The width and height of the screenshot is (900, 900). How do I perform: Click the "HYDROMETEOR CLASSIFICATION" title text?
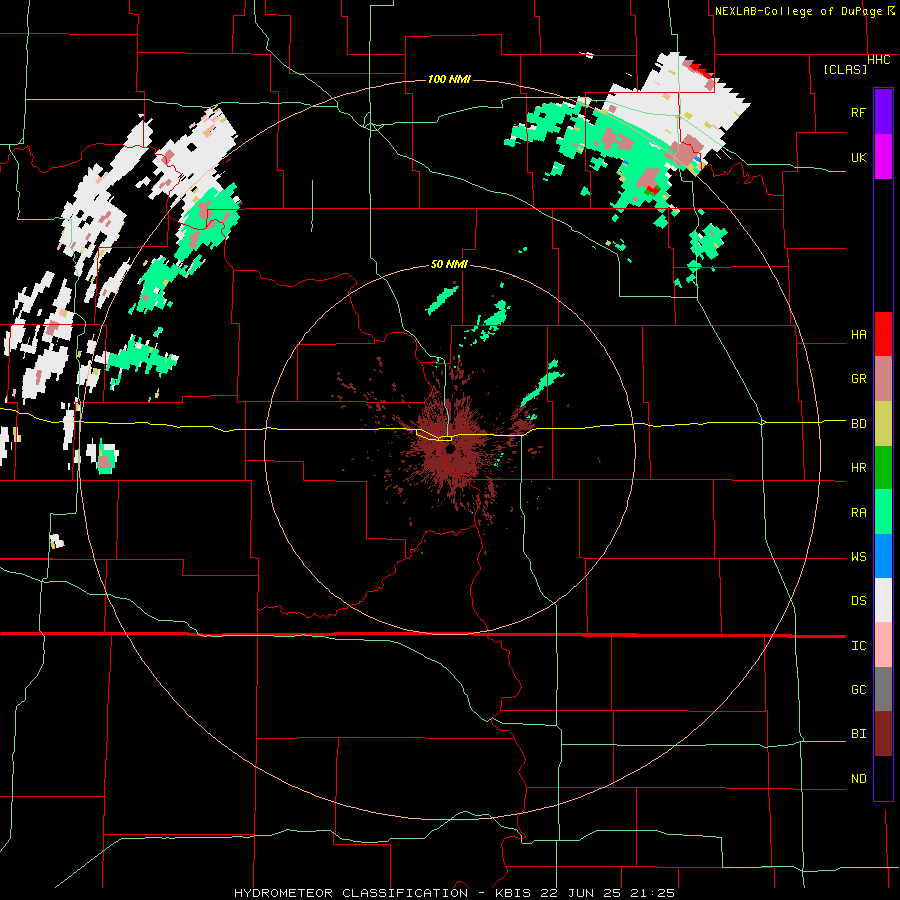351,893
